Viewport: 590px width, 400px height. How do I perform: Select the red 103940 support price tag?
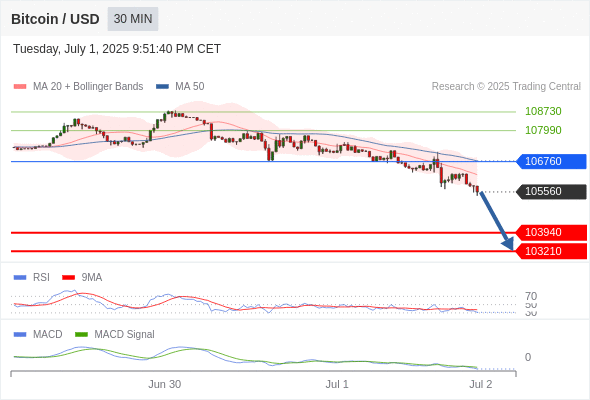[x=551, y=233]
